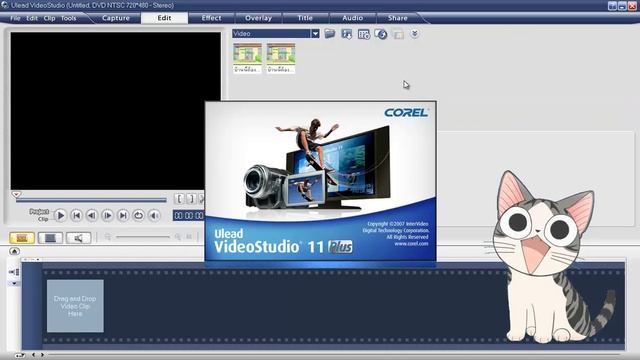Screen dimensions: 640x360
Task: Step back to the previous frame
Action: [x=91, y=215]
